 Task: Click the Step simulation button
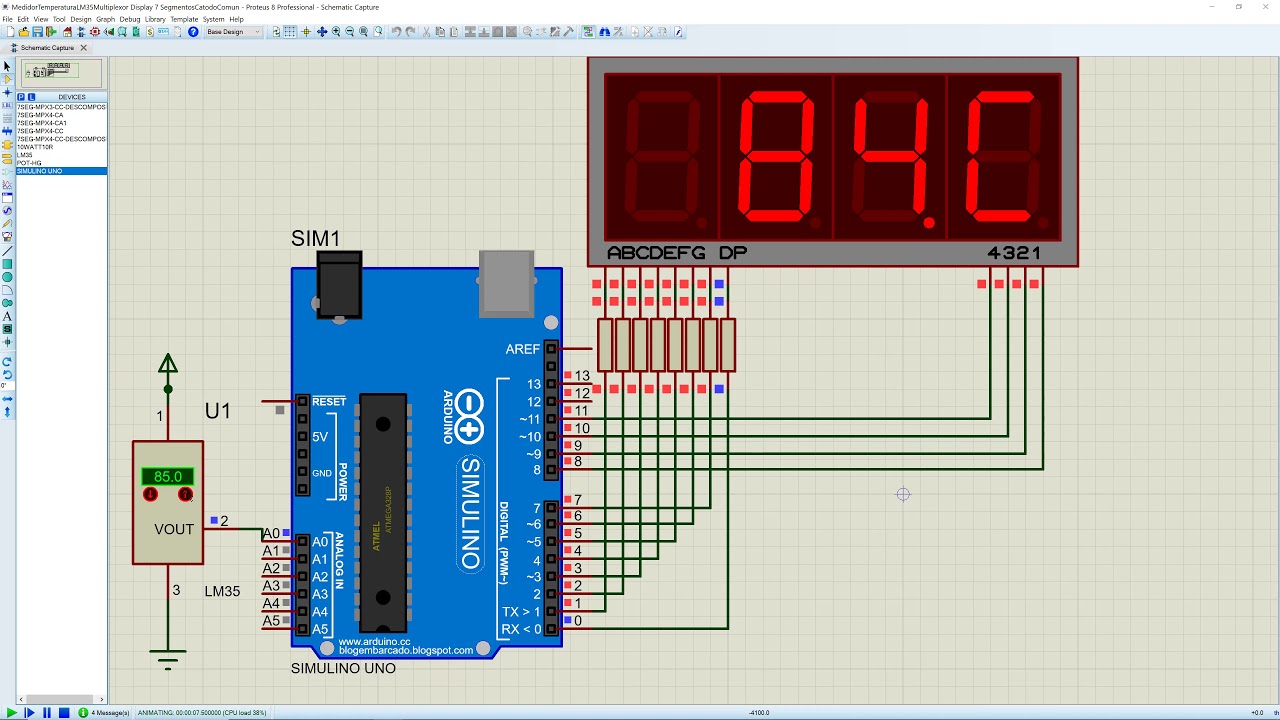(x=29, y=713)
